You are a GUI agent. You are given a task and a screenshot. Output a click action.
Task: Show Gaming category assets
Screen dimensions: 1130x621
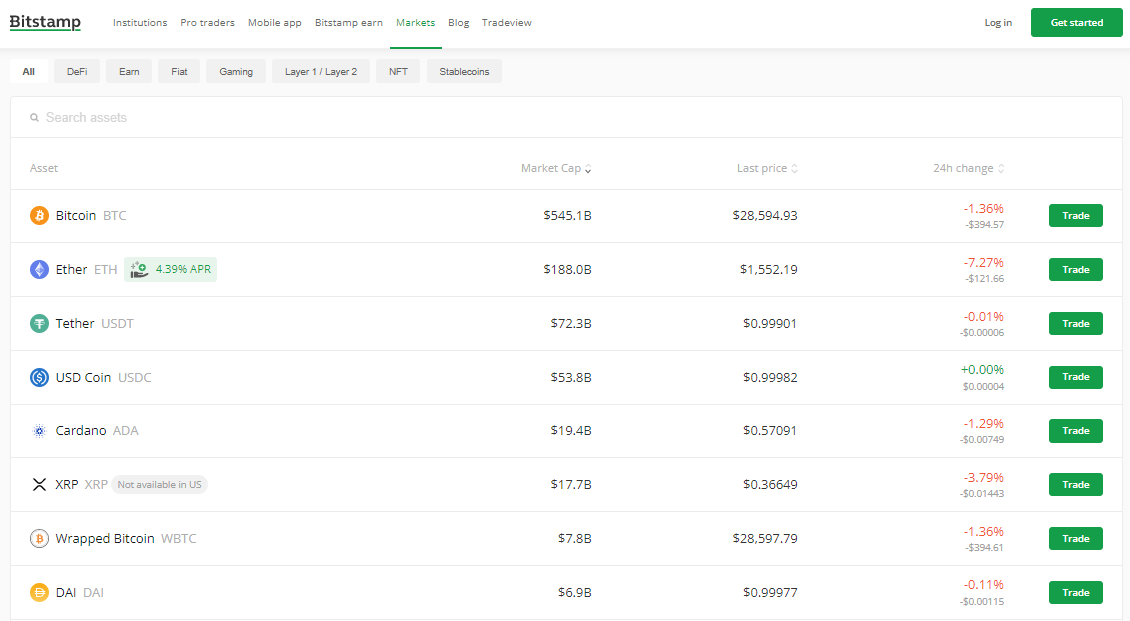(236, 71)
